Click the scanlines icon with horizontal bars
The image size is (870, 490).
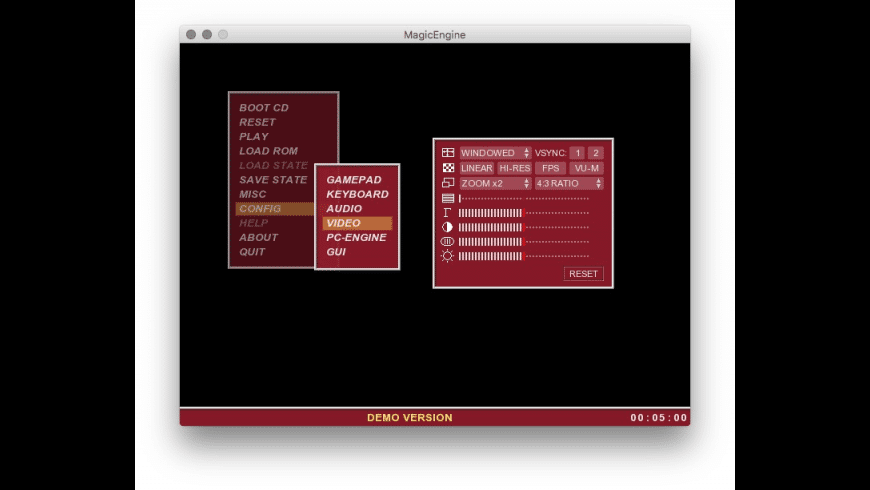tap(448, 198)
